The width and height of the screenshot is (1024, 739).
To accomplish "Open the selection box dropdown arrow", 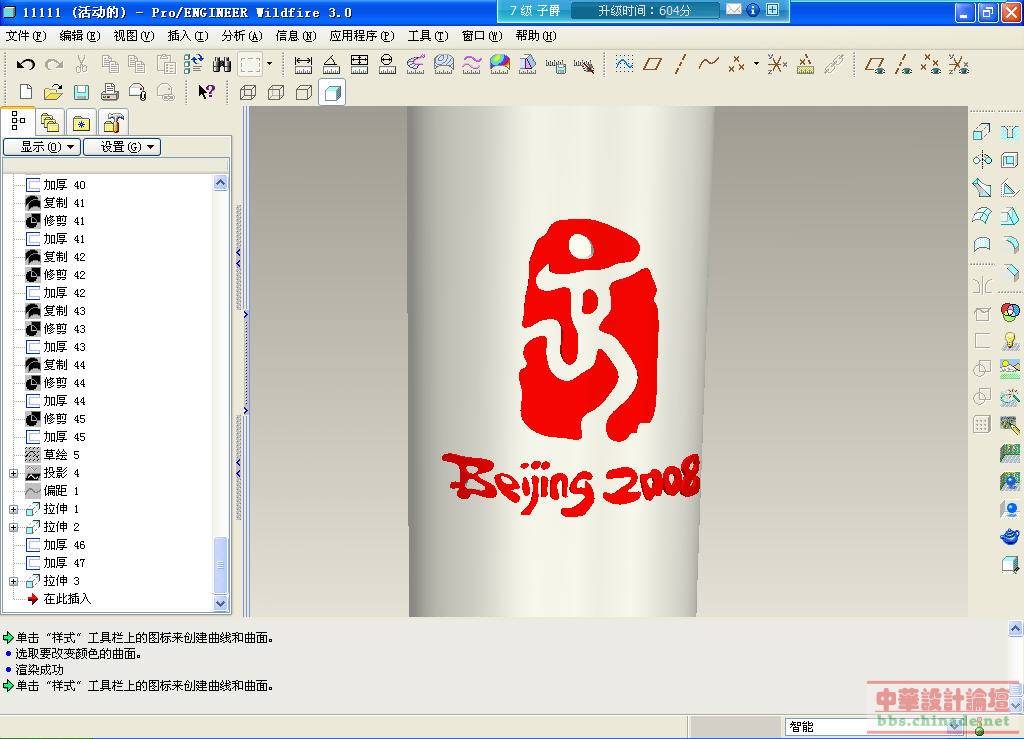I will tap(269, 64).
